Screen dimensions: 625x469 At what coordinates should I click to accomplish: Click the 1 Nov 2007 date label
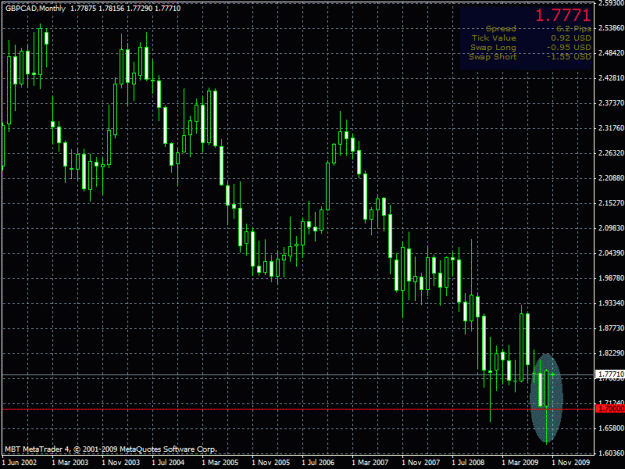[x=421, y=462]
